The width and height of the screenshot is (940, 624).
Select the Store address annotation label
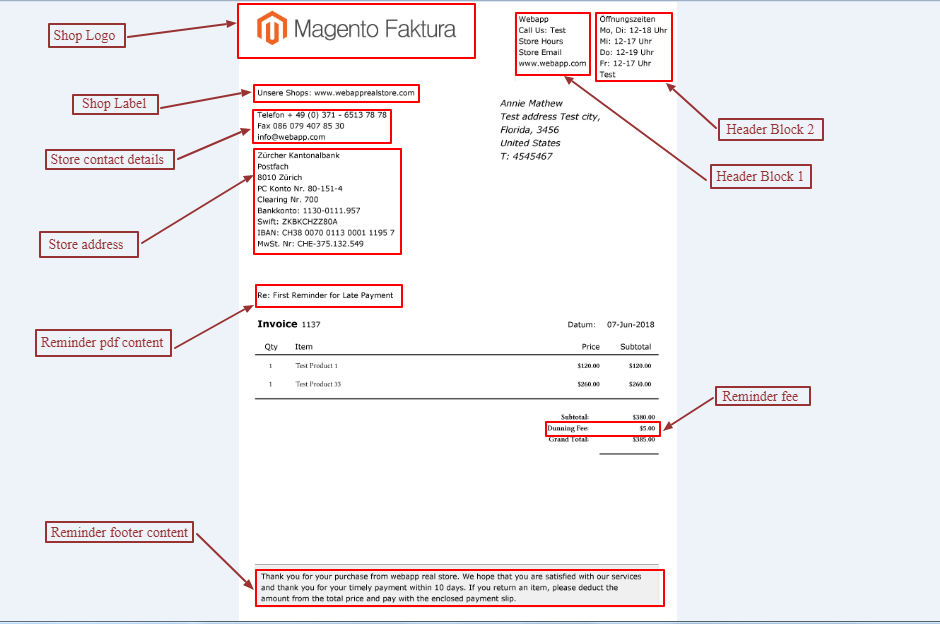[x=86, y=244]
